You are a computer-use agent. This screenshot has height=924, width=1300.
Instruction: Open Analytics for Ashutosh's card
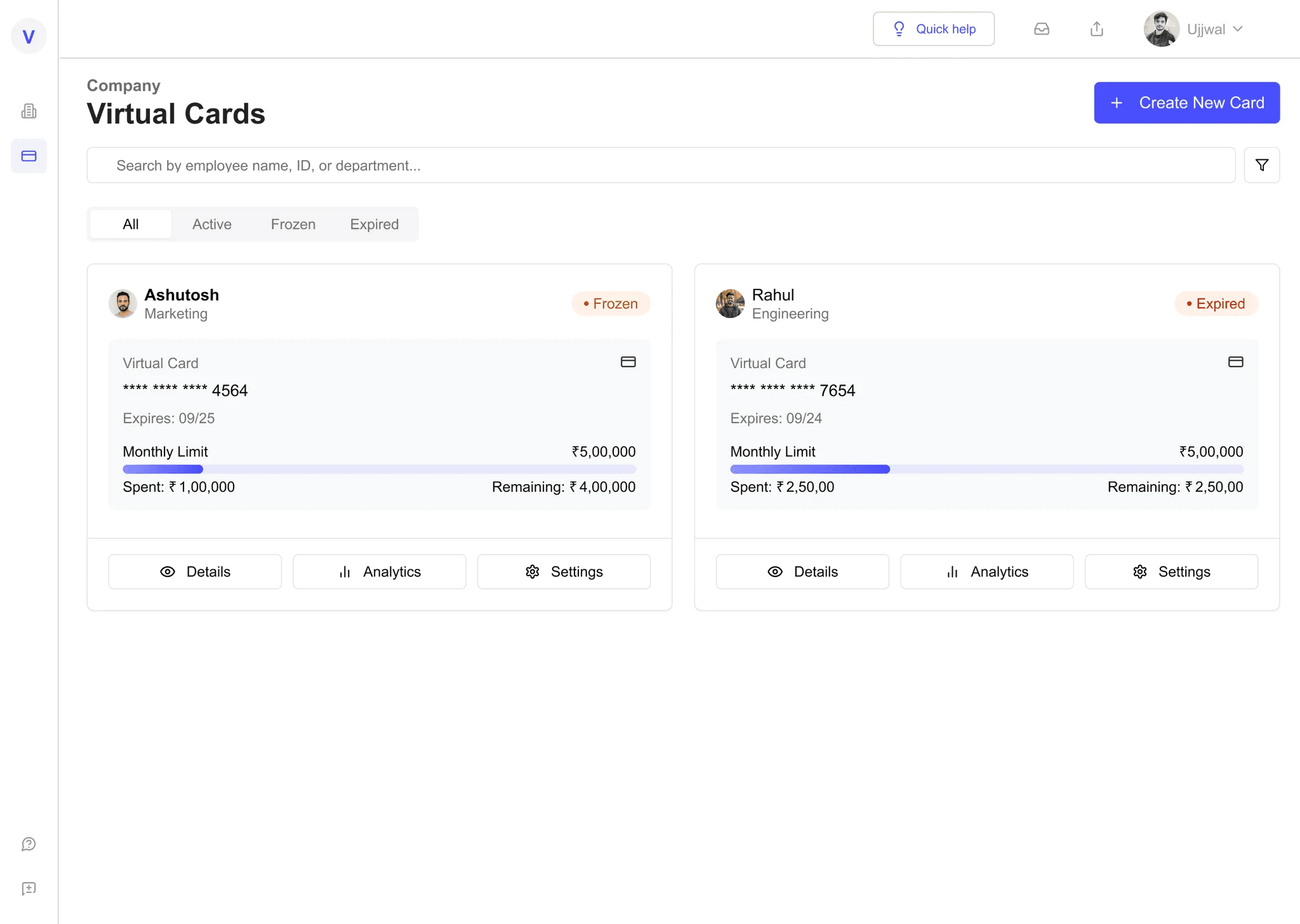click(380, 572)
